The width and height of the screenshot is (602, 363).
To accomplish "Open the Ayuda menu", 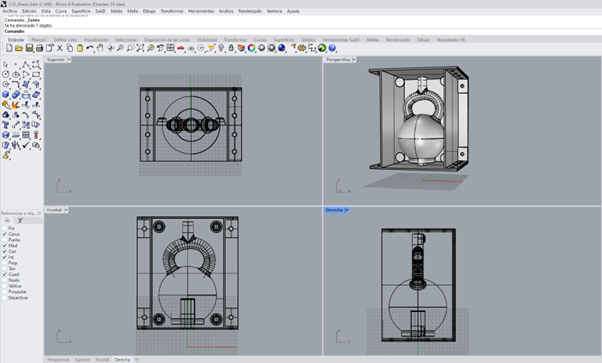I will [293, 11].
